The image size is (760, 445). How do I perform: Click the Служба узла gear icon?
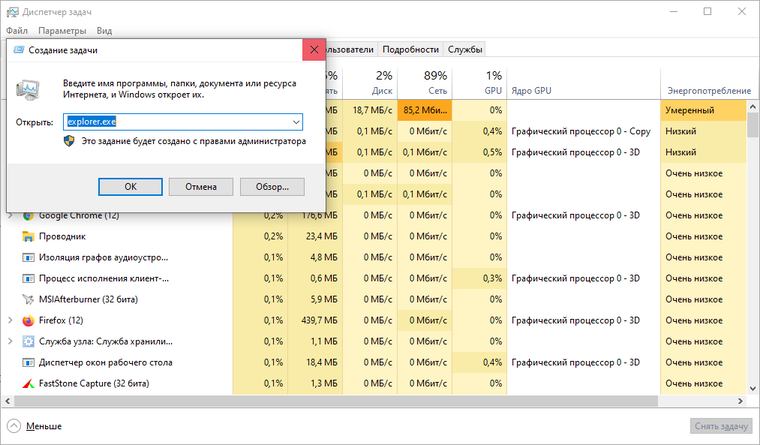tap(28, 341)
